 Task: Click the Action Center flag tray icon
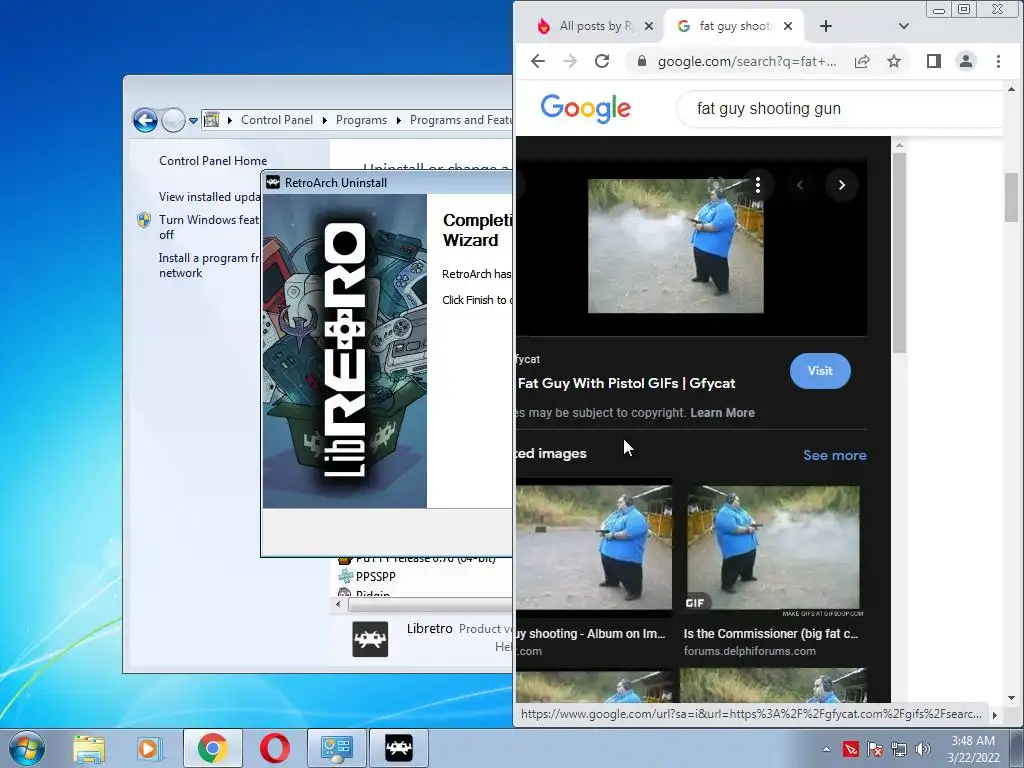875,749
